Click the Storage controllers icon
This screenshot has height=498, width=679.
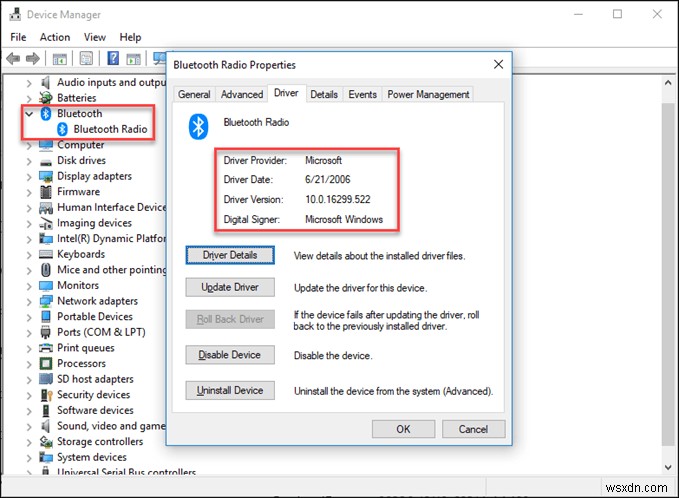click(46, 441)
